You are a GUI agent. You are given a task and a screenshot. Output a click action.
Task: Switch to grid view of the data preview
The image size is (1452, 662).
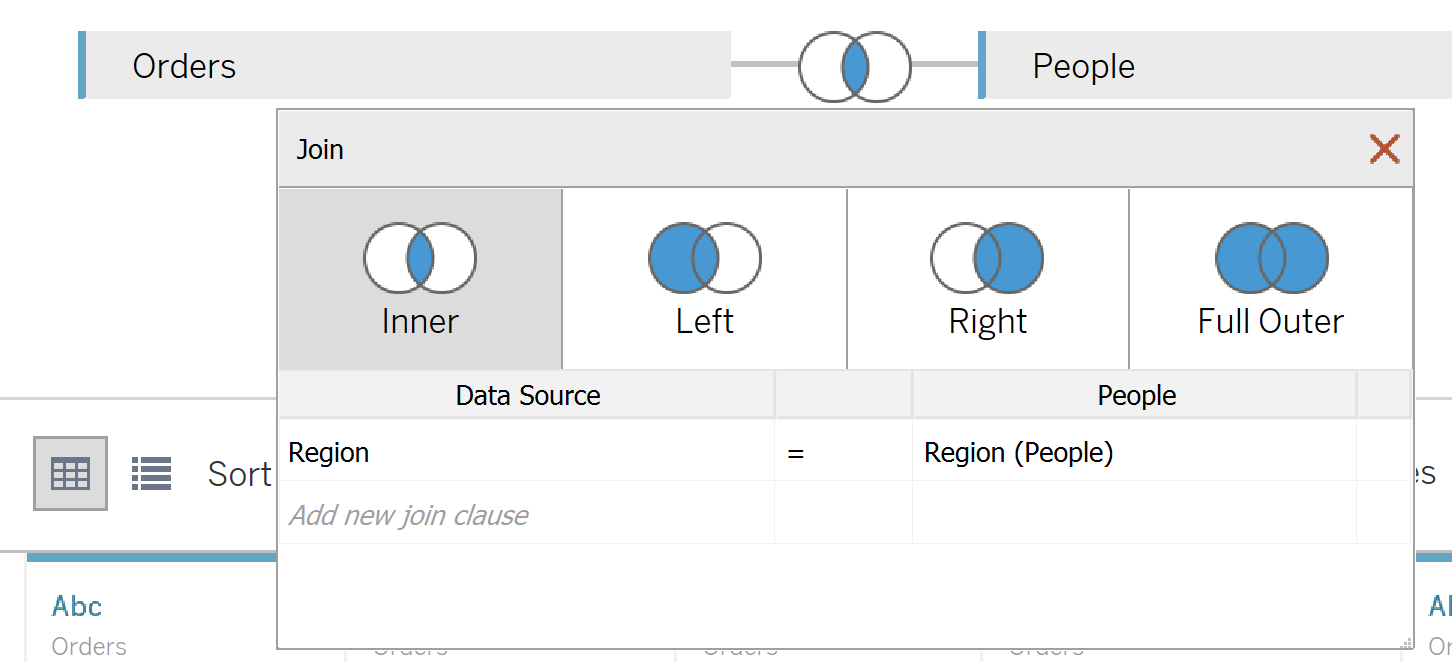(70, 473)
